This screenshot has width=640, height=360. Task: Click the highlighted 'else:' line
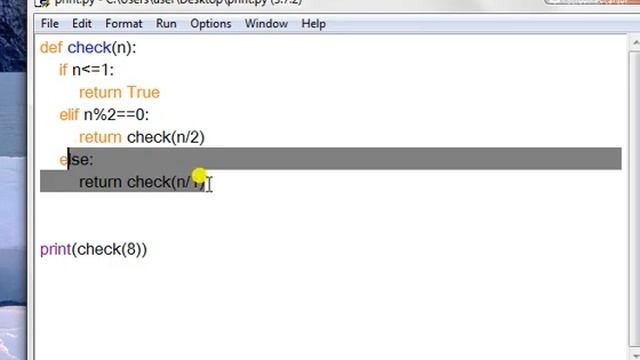coord(76,160)
